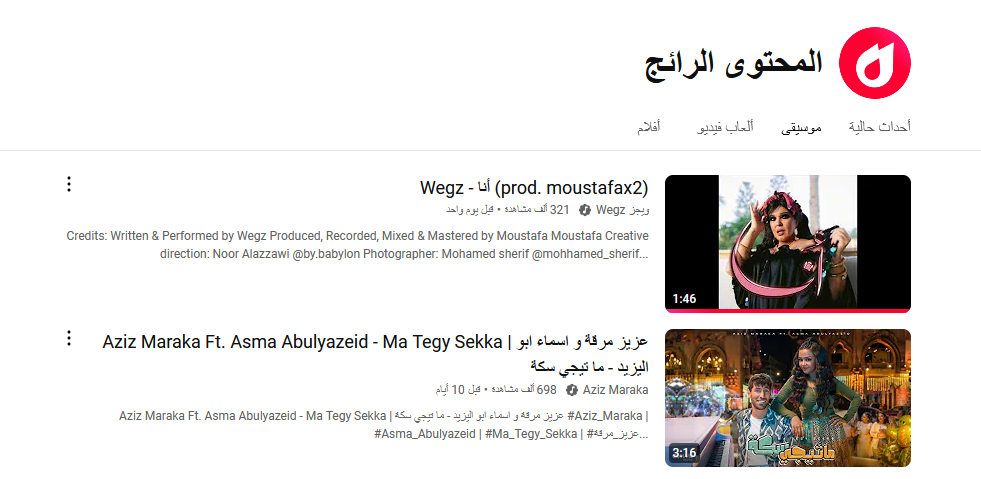
Task: Open three-dot menu for Ma Tegy Sekka video
Action: coord(69,338)
